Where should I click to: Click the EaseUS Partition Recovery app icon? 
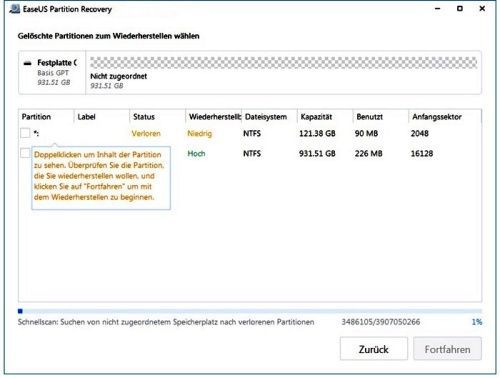pyautogui.click(x=14, y=8)
